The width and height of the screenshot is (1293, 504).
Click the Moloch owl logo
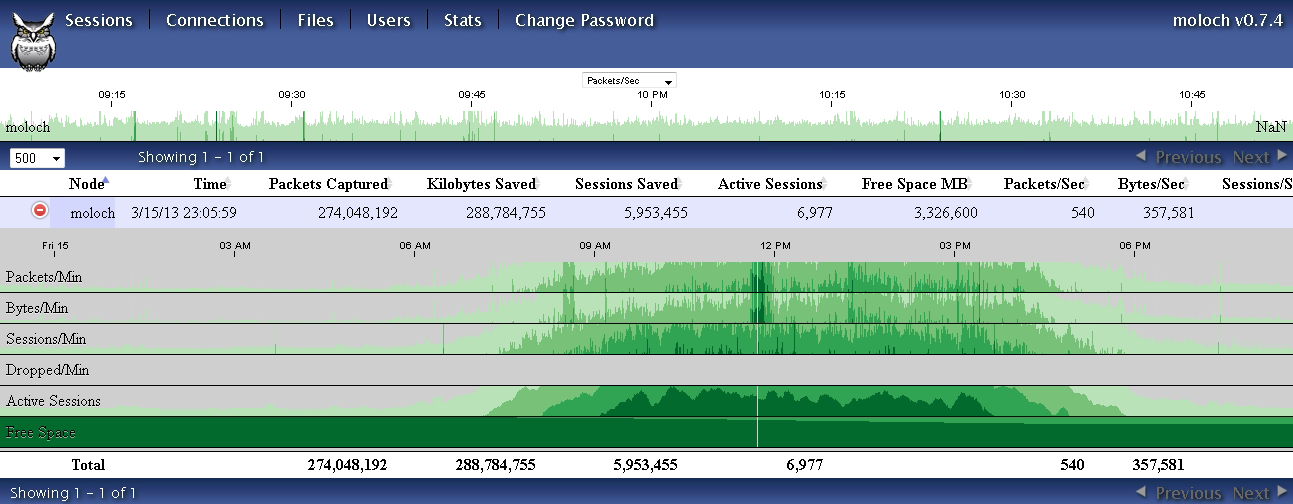(x=33, y=42)
